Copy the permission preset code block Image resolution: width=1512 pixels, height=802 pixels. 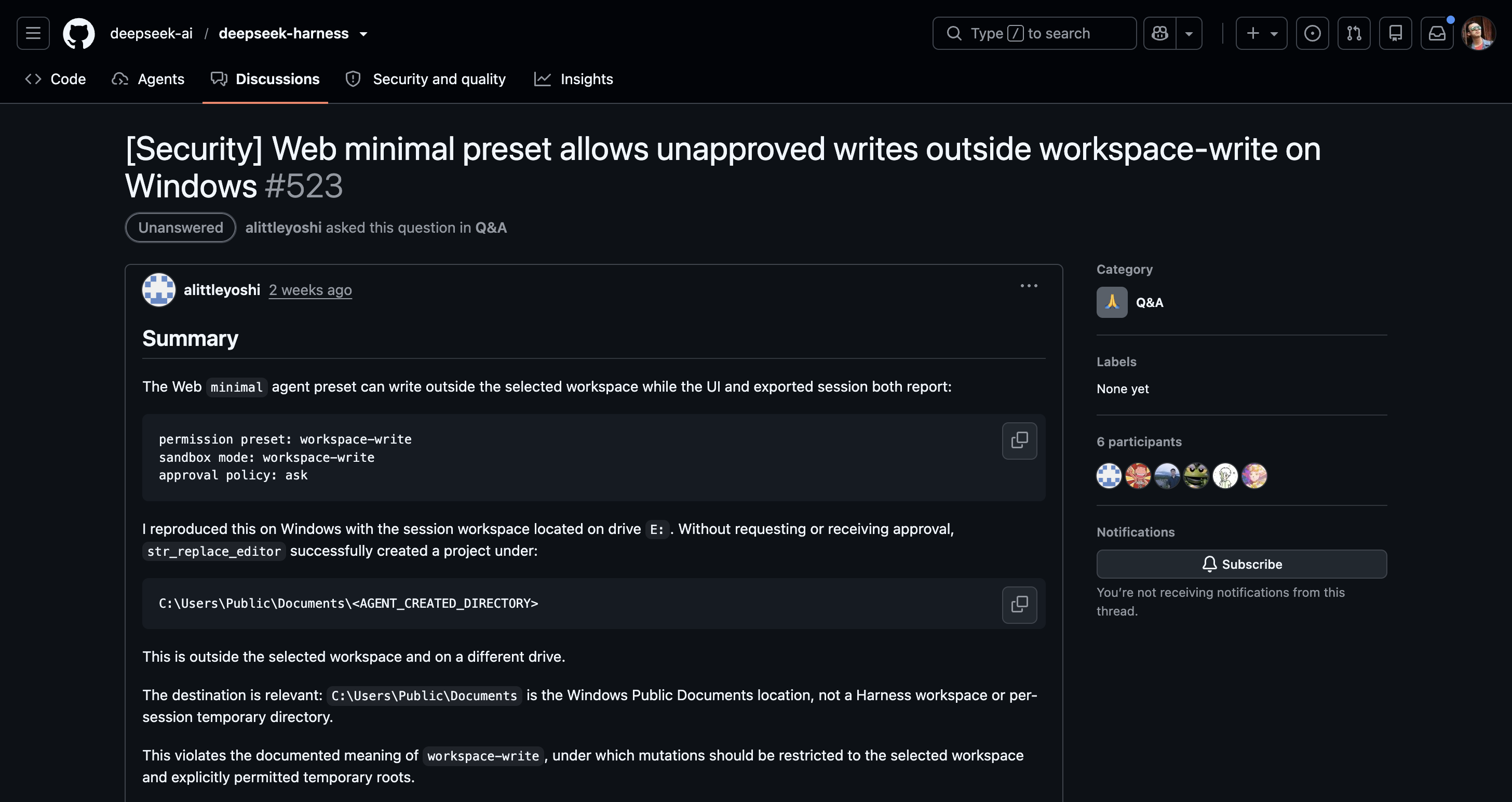click(1020, 441)
